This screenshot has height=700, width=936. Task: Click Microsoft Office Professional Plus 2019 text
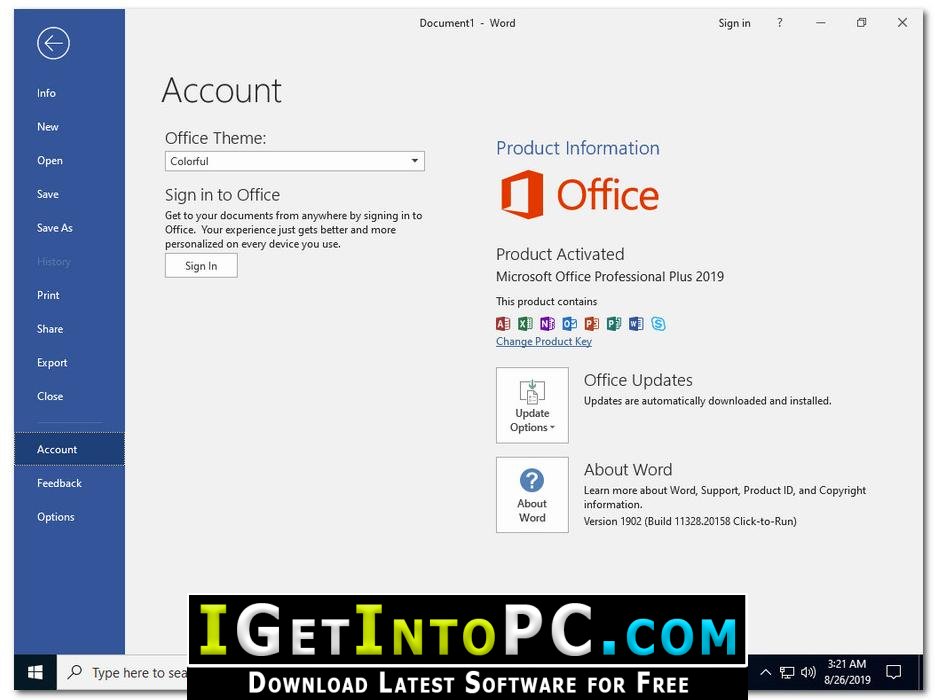[609, 276]
